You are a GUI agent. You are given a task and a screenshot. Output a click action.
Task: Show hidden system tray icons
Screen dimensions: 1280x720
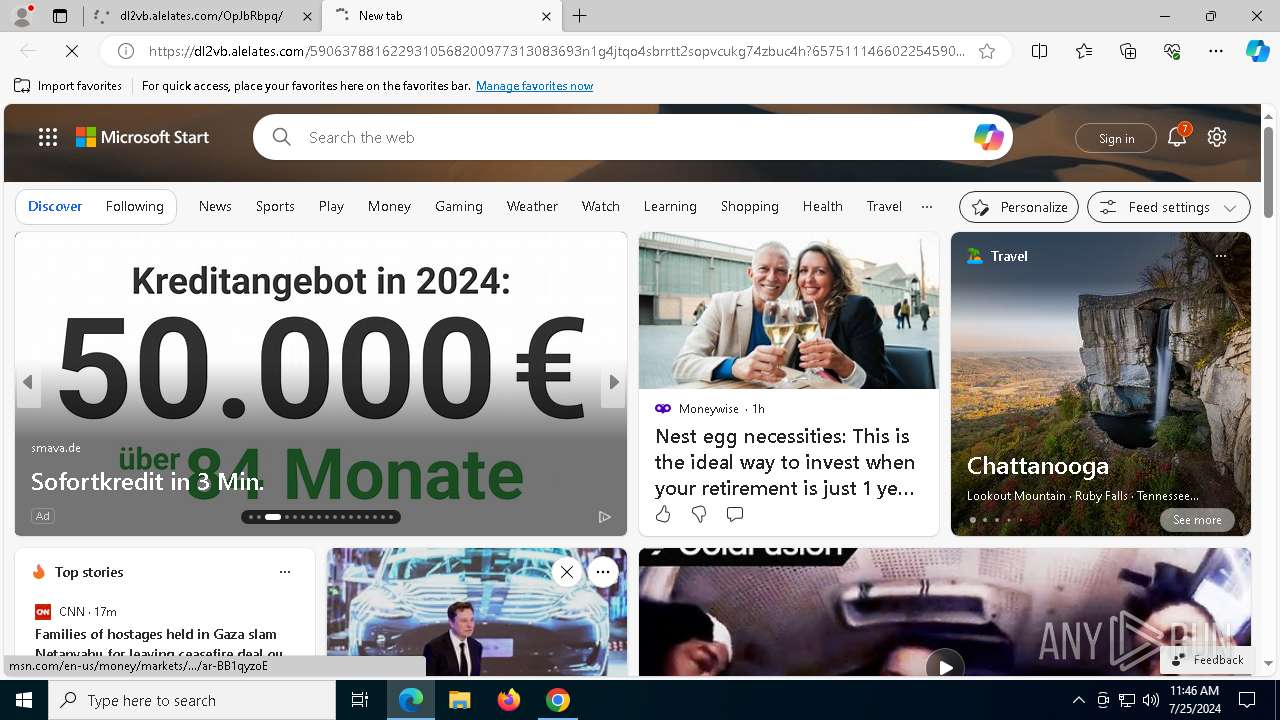click(1078, 700)
